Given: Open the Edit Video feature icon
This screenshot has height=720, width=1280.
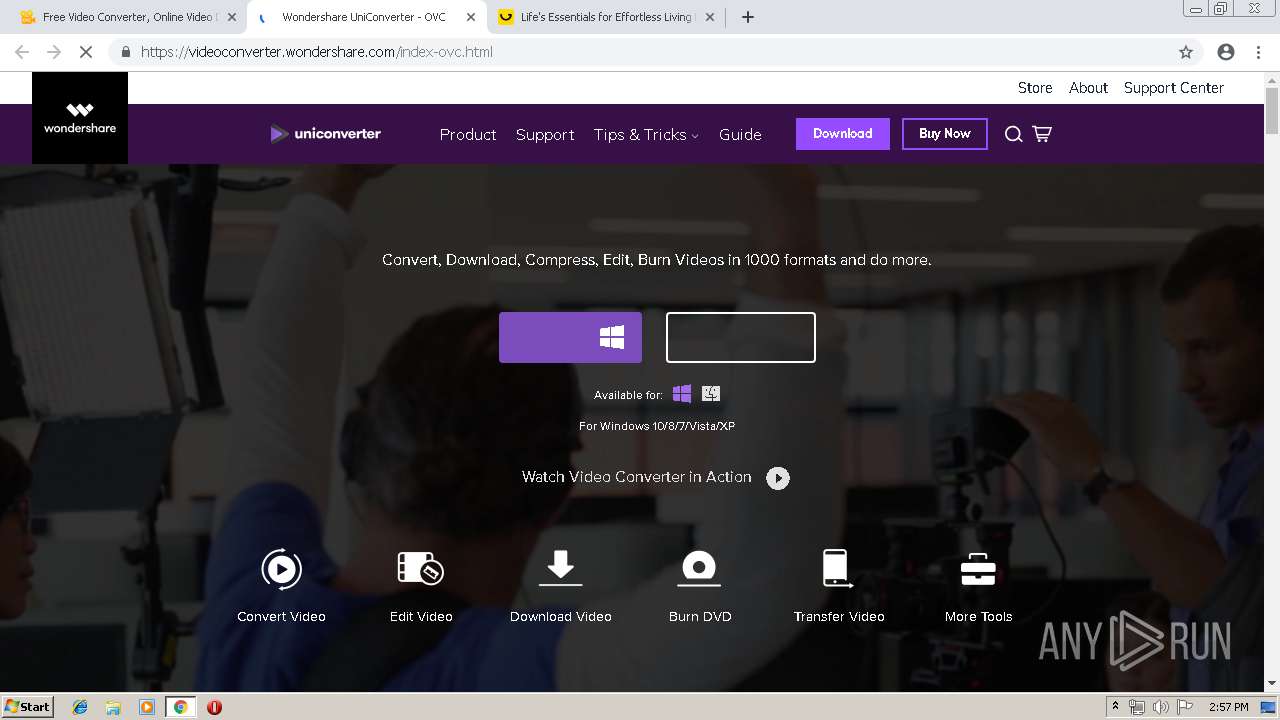Looking at the screenshot, I should pyautogui.click(x=421, y=569).
